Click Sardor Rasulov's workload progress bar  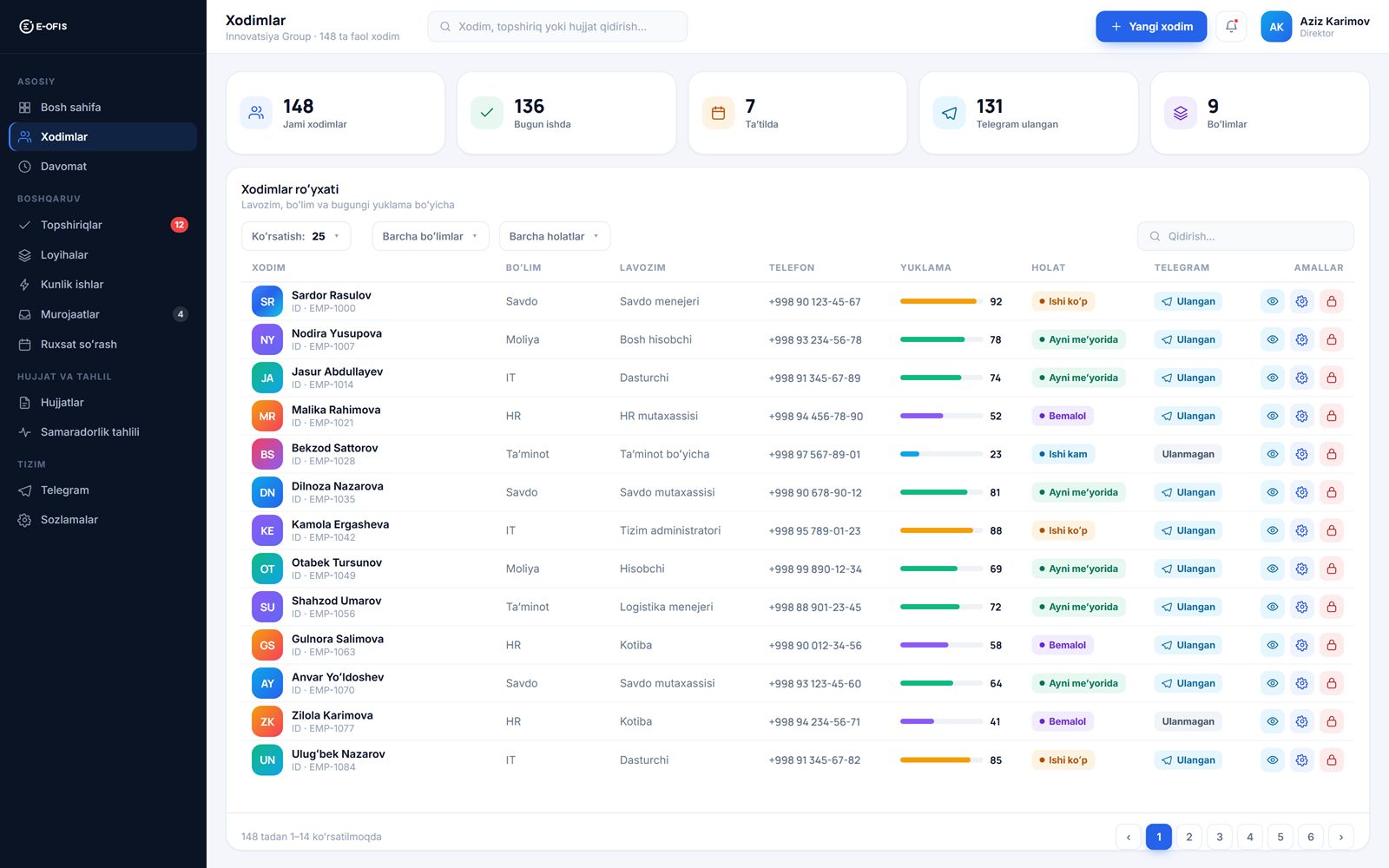[942, 301]
